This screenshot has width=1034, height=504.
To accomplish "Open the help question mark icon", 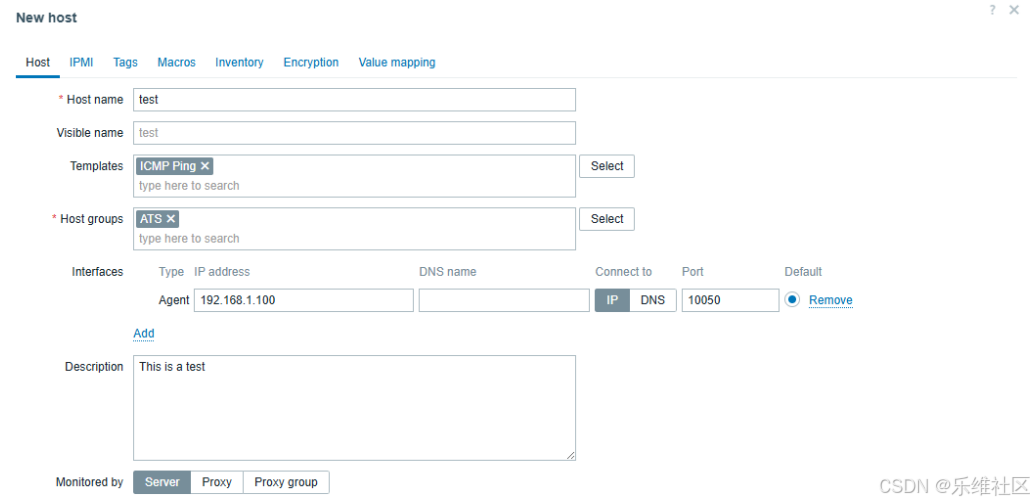I will point(992,10).
